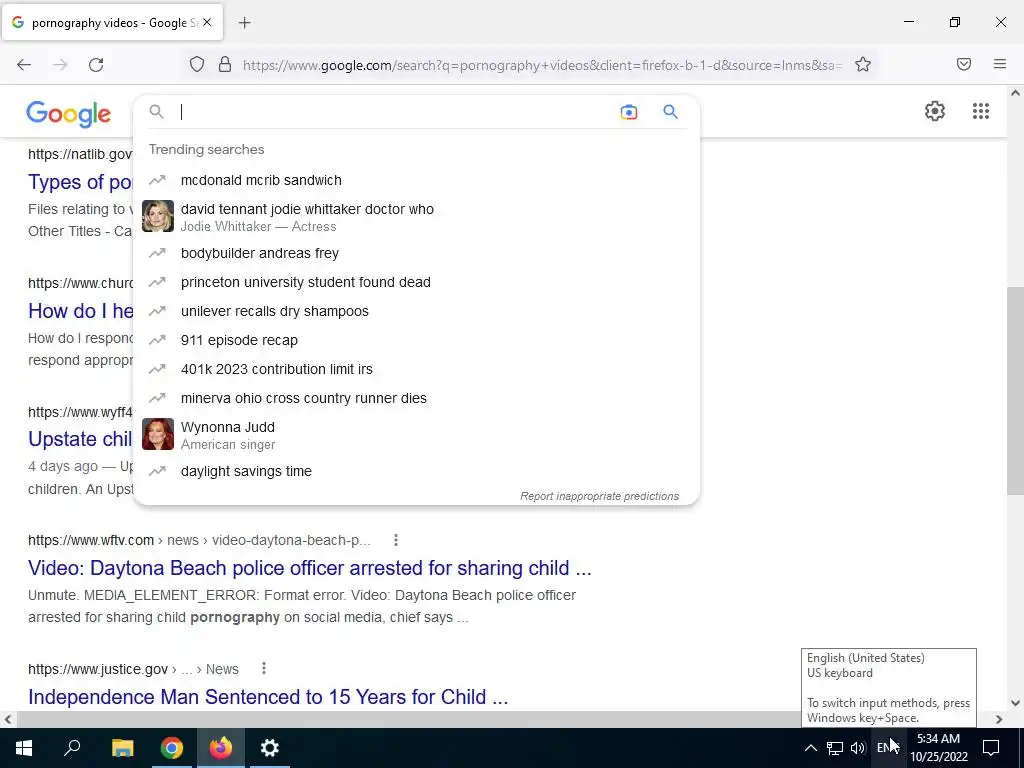Open File Explorer from the taskbar

coord(122,748)
